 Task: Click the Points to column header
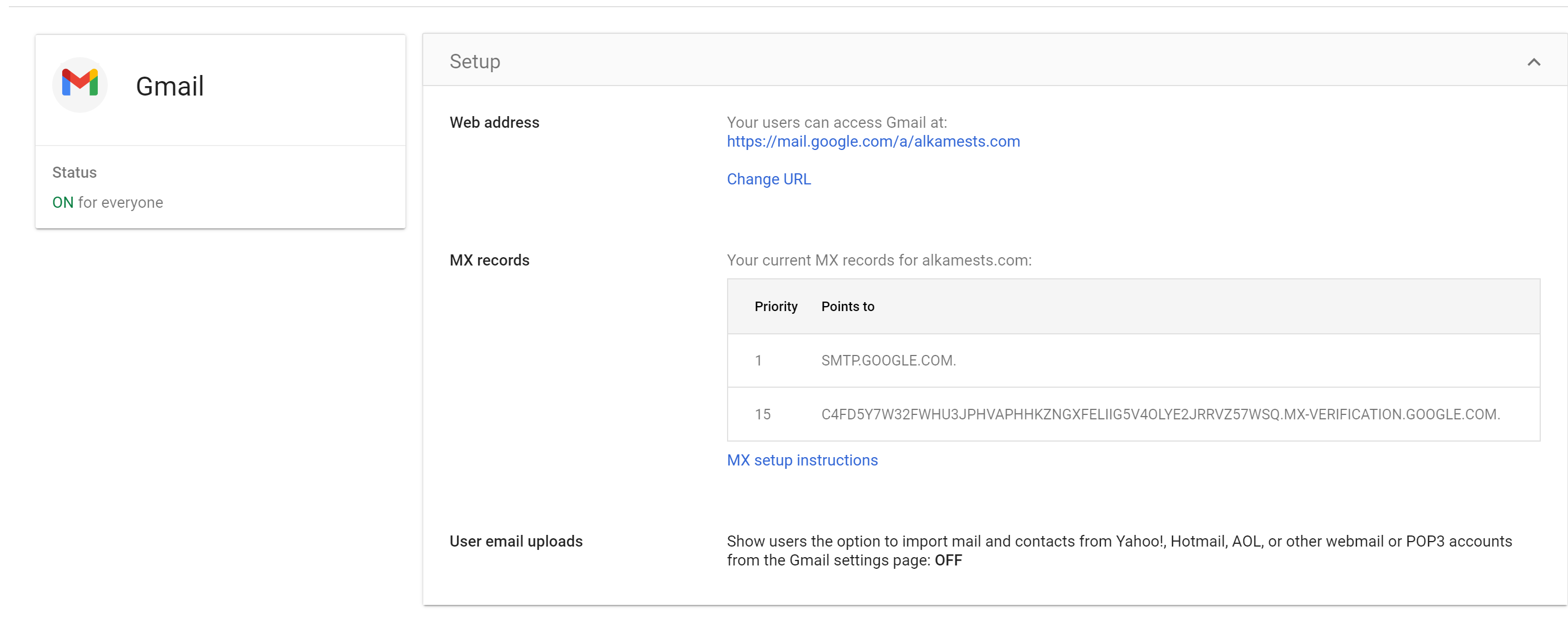tap(847, 306)
